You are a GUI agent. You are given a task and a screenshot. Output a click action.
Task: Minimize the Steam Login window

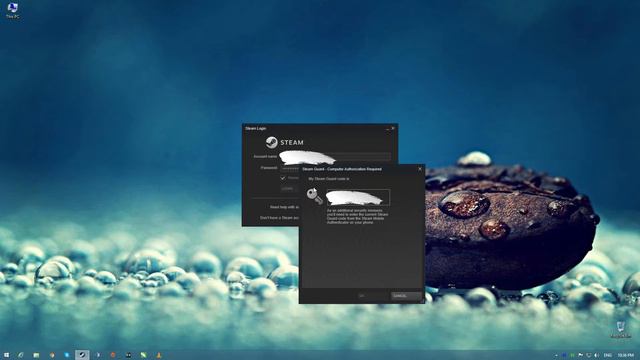388,129
